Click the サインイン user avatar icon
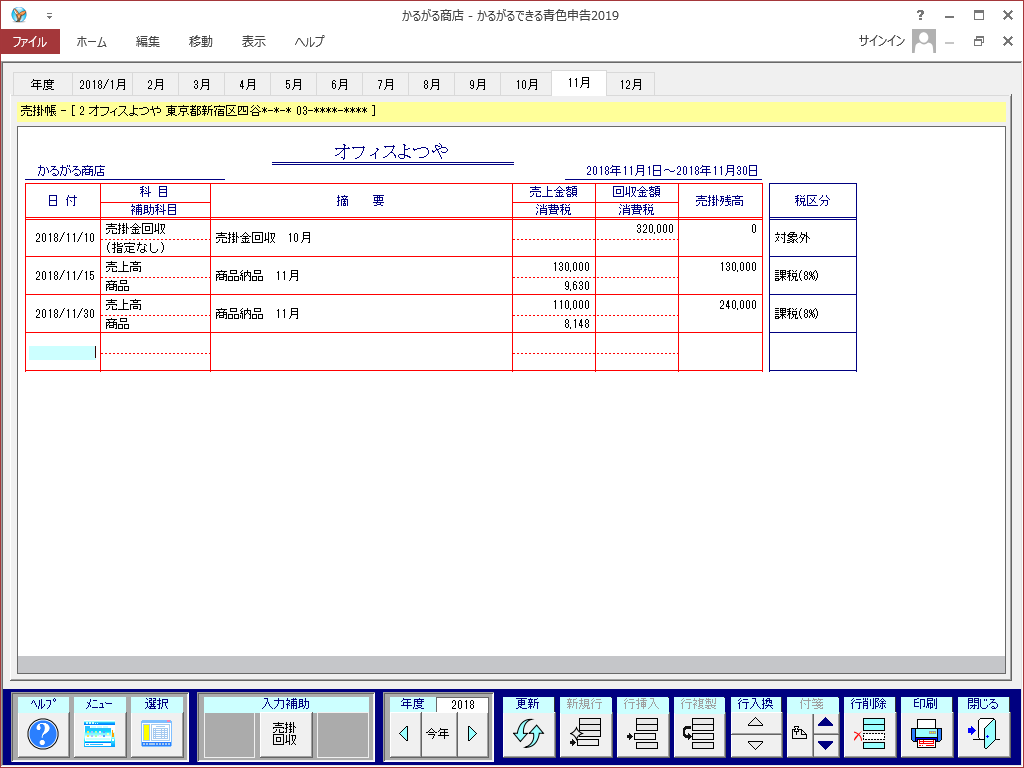1024x768 pixels. [923, 41]
